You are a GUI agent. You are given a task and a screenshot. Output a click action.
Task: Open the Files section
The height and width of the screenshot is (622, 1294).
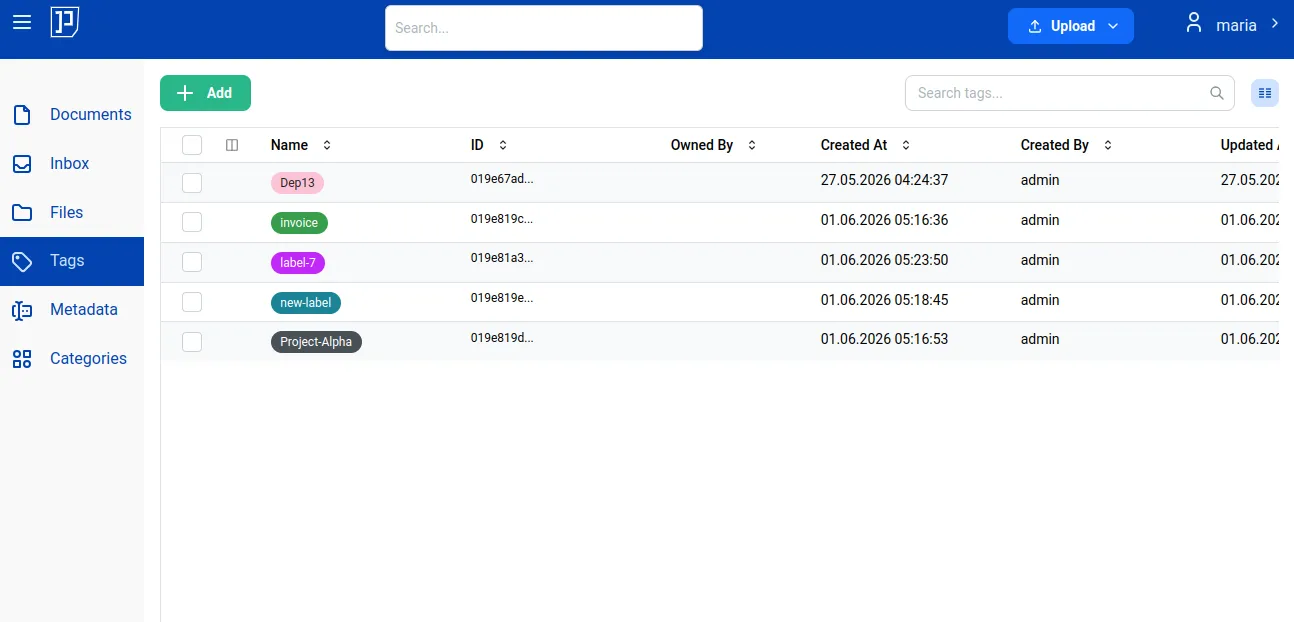pyautogui.click(x=72, y=213)
